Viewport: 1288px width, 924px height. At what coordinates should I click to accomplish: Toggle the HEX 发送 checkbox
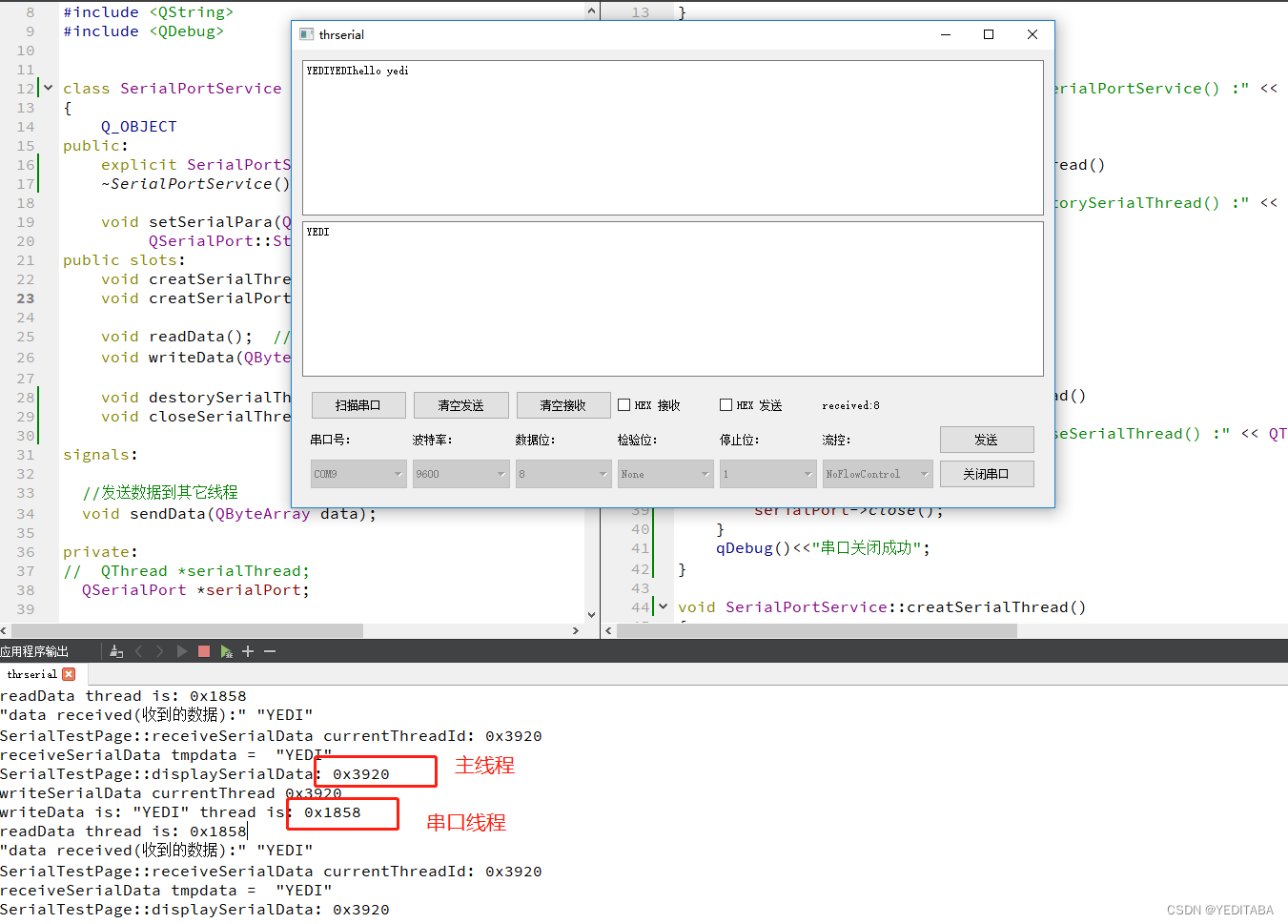point(726,405)
